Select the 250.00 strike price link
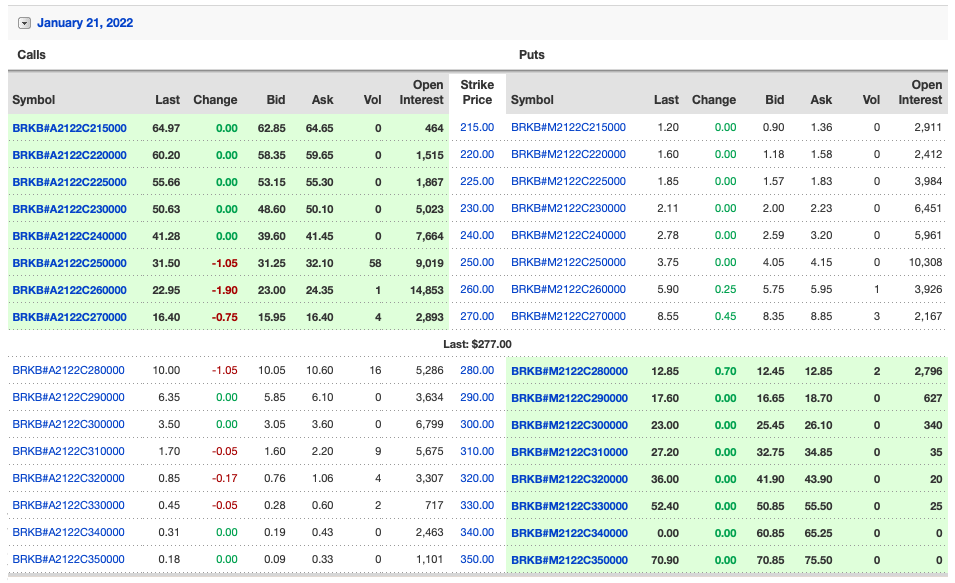The image size is (955, 583). click(x=477, y=263)
